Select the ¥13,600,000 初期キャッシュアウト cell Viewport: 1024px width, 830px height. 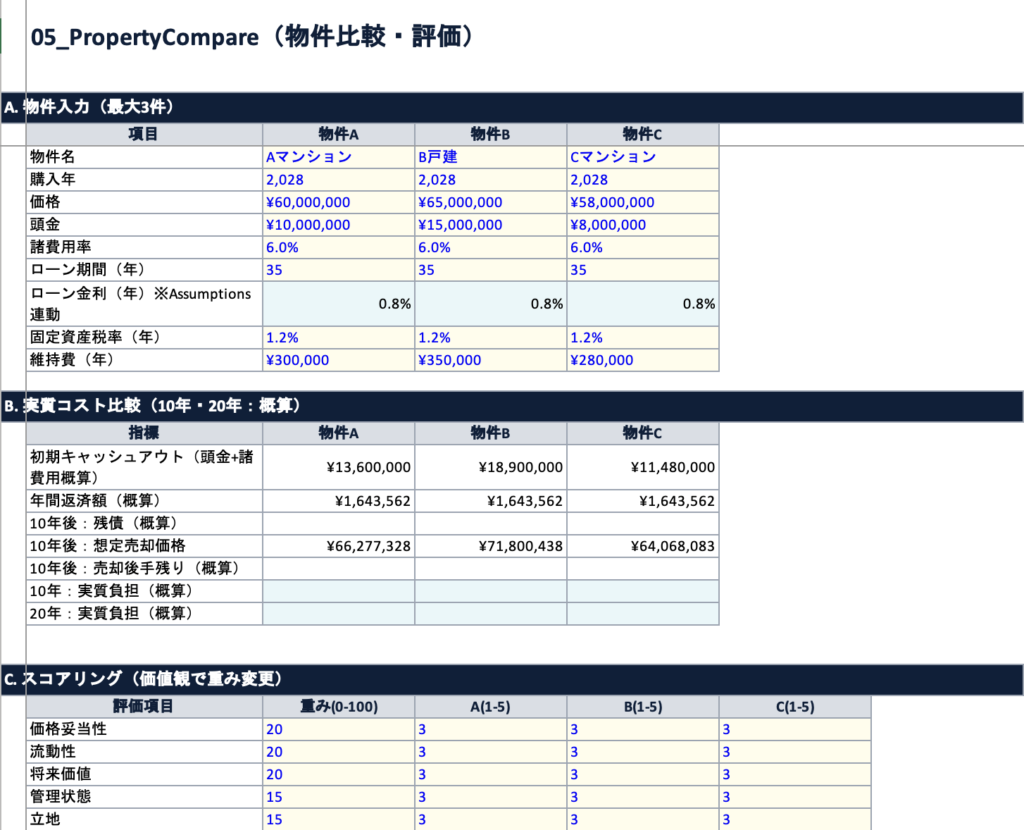pyautogui.click(x=338, y=467)
